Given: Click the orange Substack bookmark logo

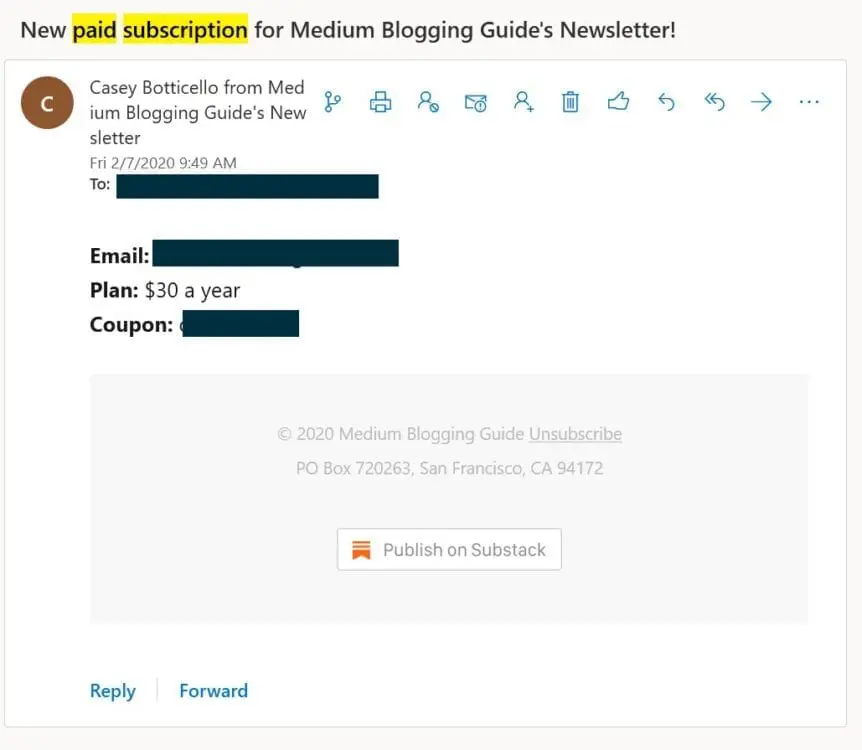Looking at the screenshot, I should click(x=361, y=550).
